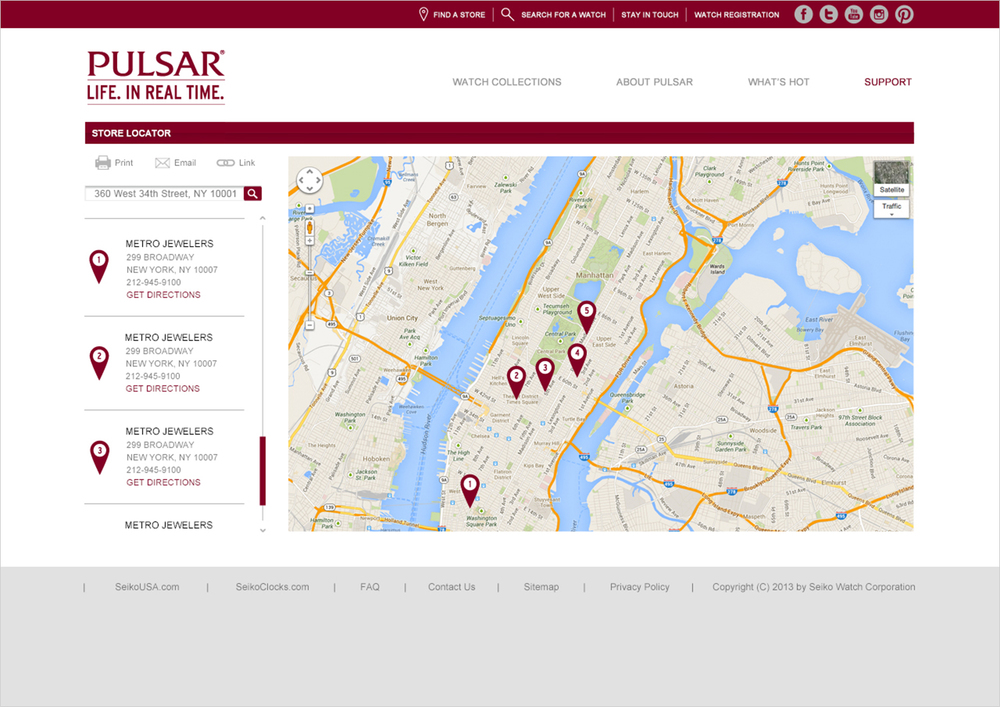This screenshot has width=1000, height=707.
Task: Open About Pulsar menu
Action: 654,82
